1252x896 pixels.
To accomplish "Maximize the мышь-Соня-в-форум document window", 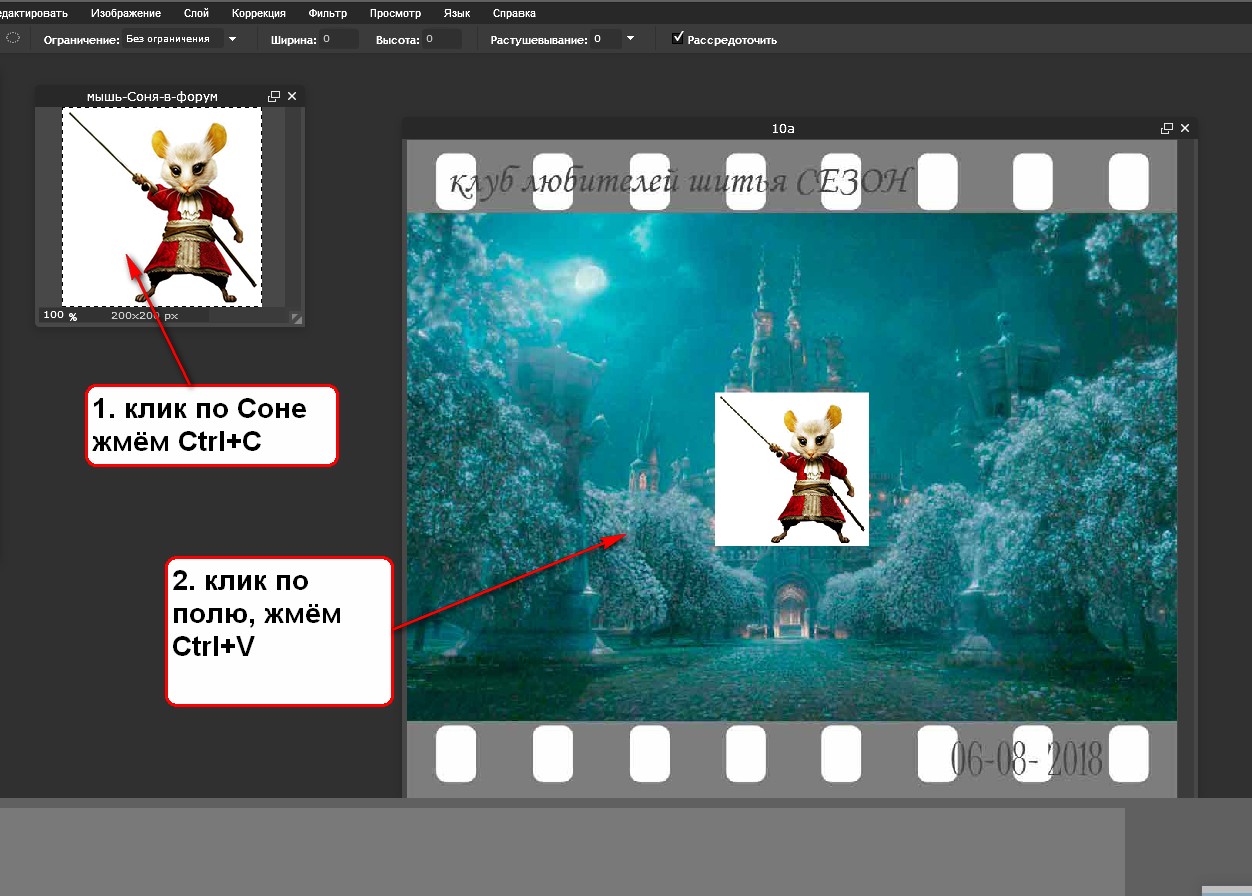I will coord(274,96).
